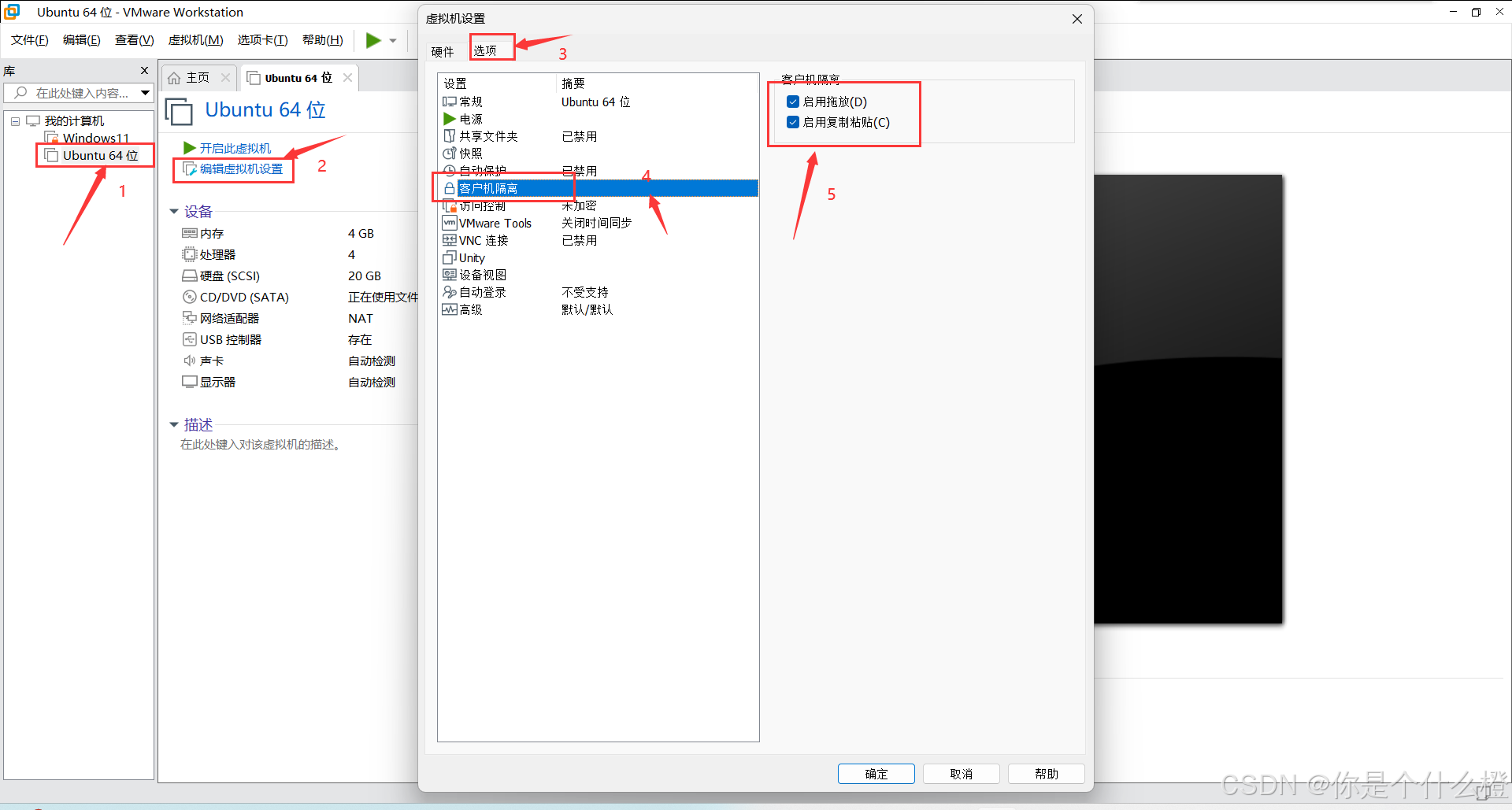Switch to the 主页 home tab
Screen dimensions: 1512x810
[189, 77]
